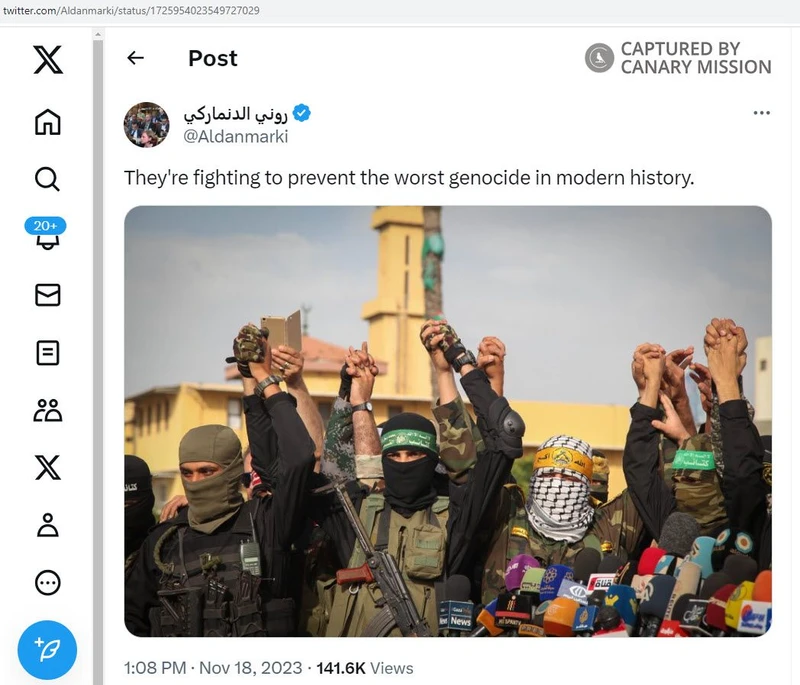Click the X logo at top of sidebar
The height and width of the screenshot is (685, 800).
tap(47, 59)
